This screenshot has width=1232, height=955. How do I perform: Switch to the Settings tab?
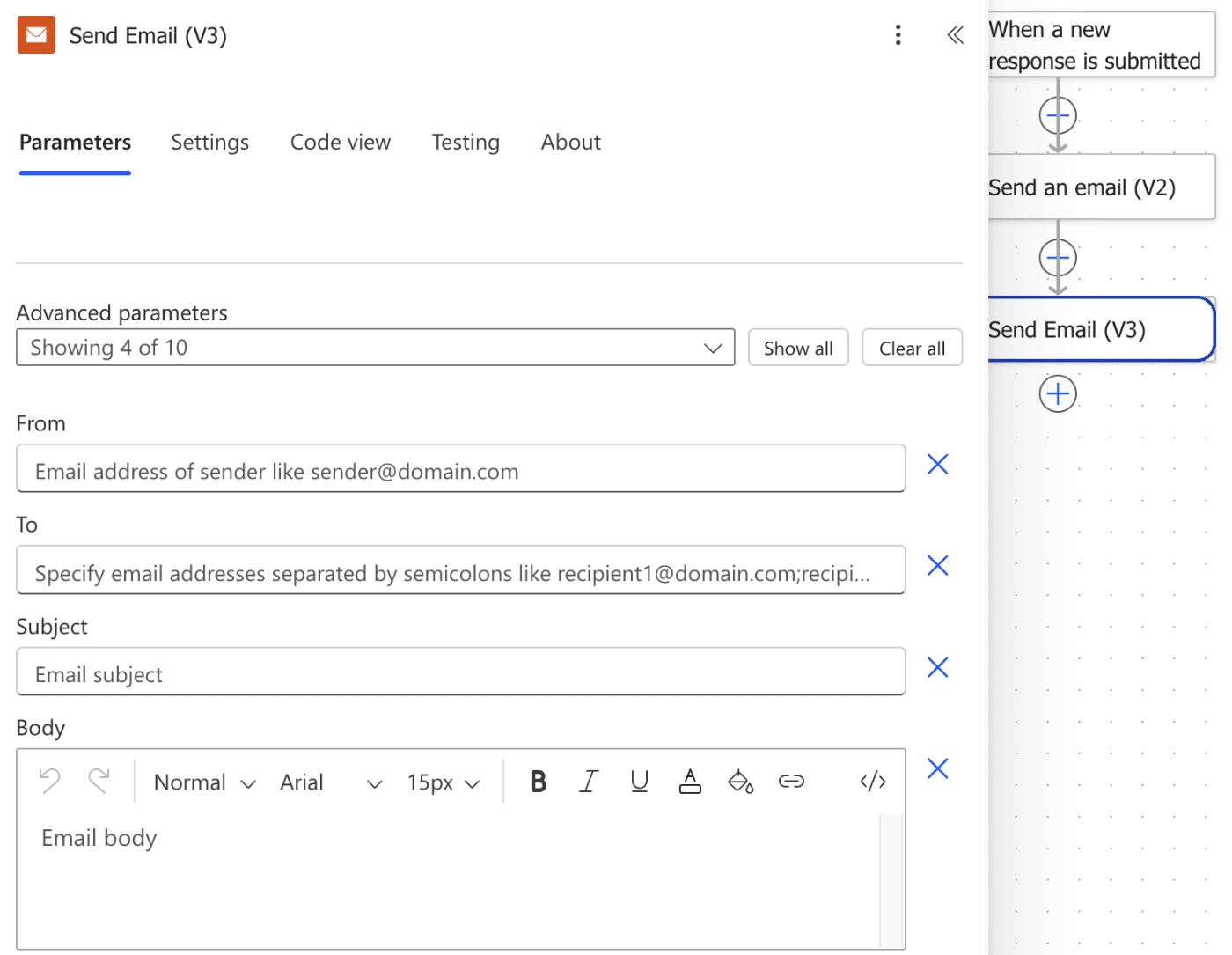tap(209, 143)
